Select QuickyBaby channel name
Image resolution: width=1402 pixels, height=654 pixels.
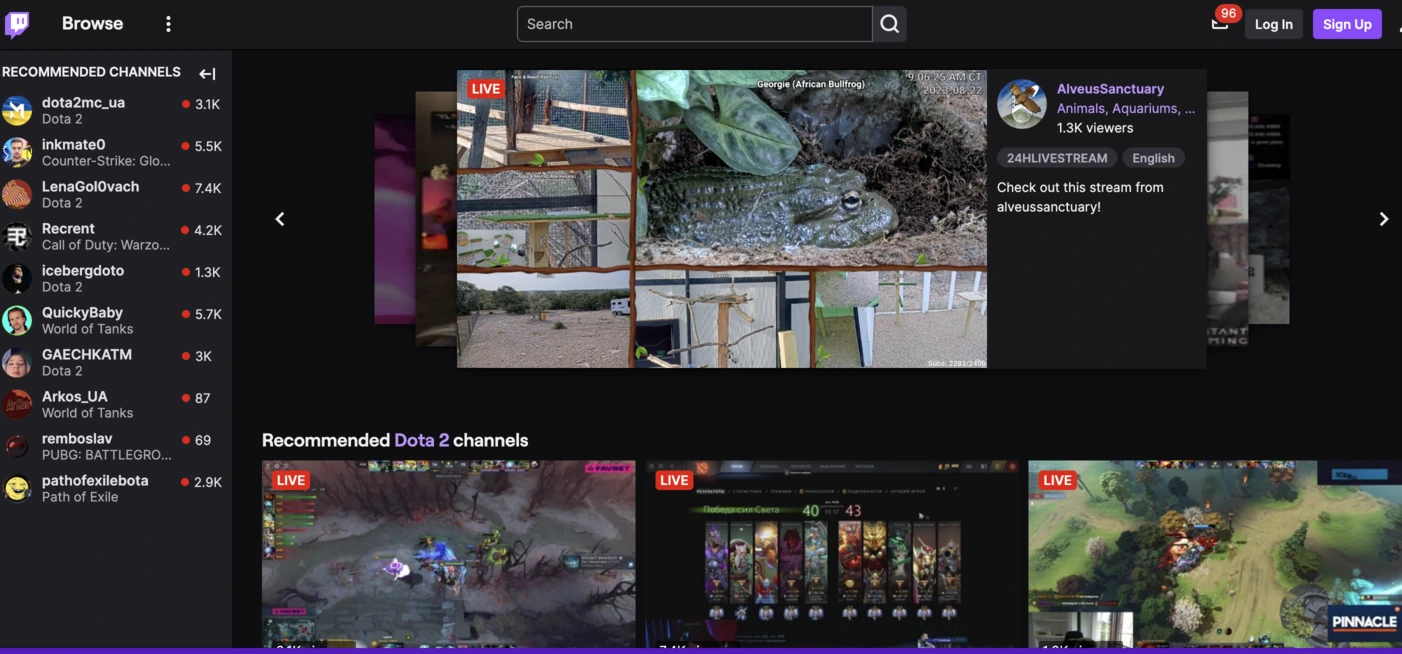[x=82, y=313]
